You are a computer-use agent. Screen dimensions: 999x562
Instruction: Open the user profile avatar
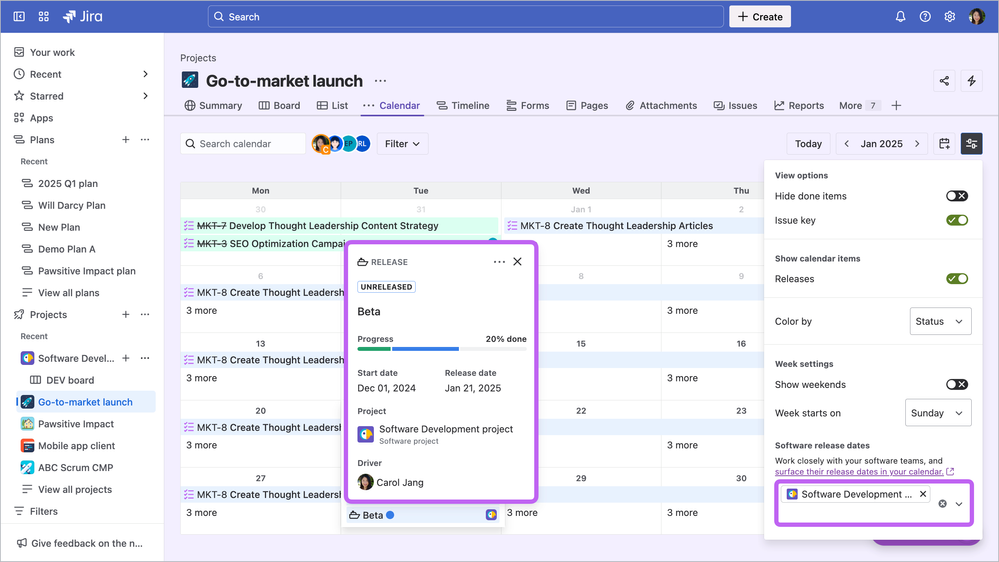pos(977,17)
